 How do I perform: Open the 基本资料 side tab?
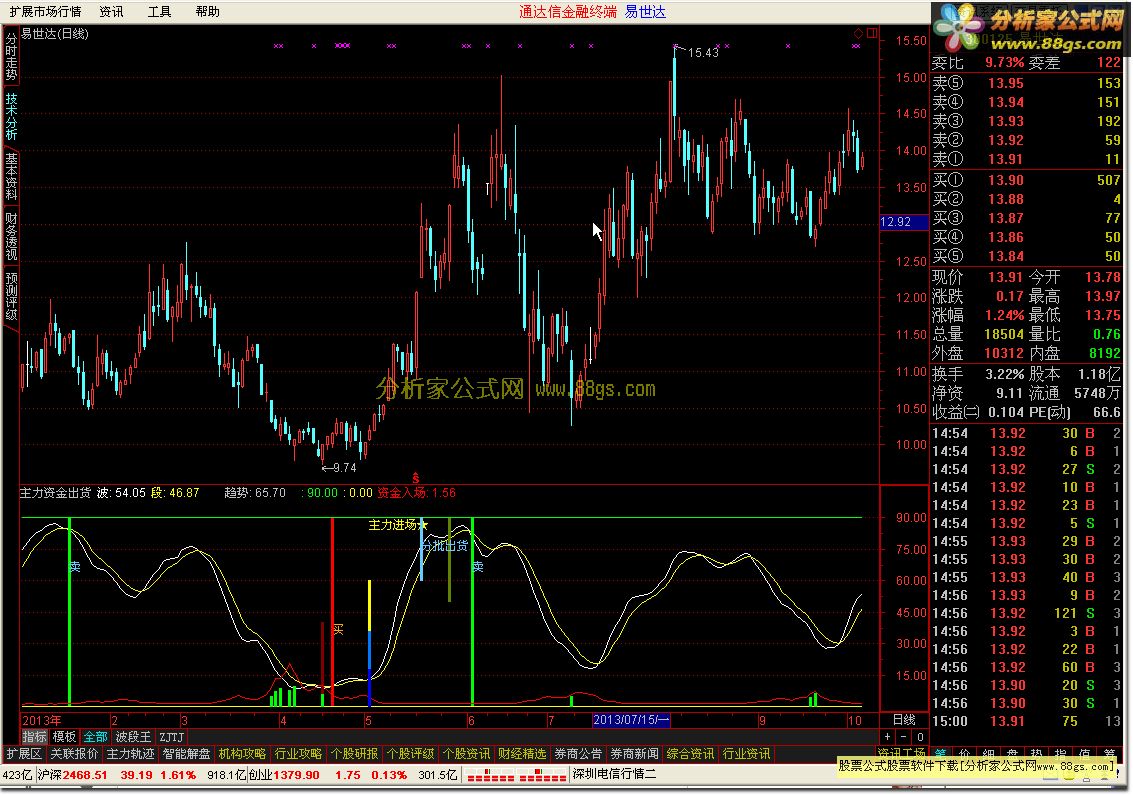tap(11, 176)
